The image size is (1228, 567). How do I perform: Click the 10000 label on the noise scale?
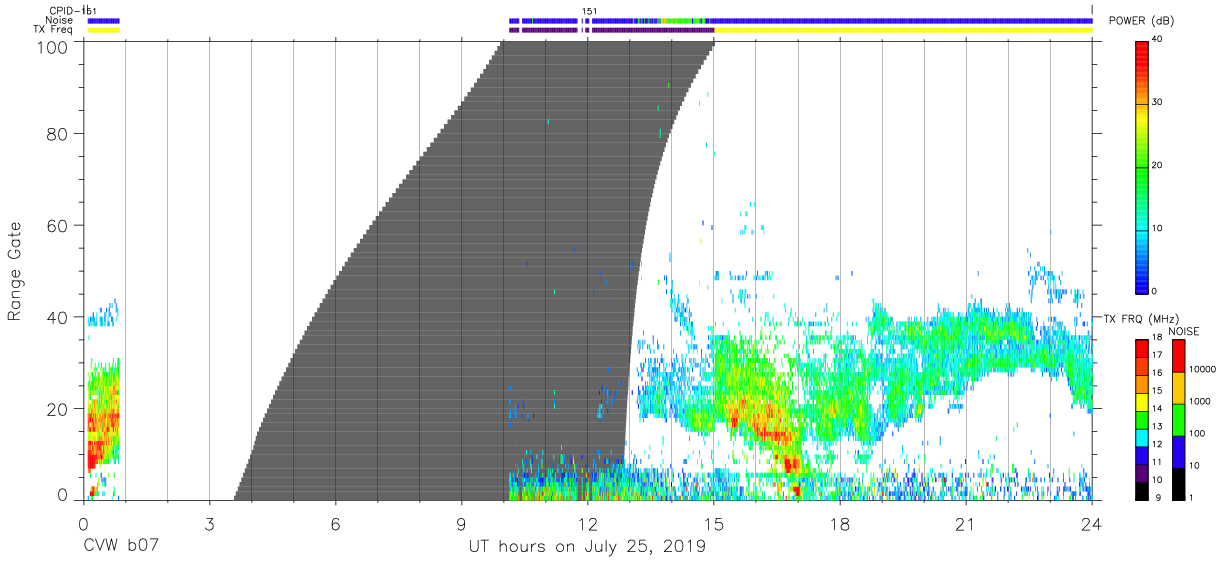coord(1201,369)
